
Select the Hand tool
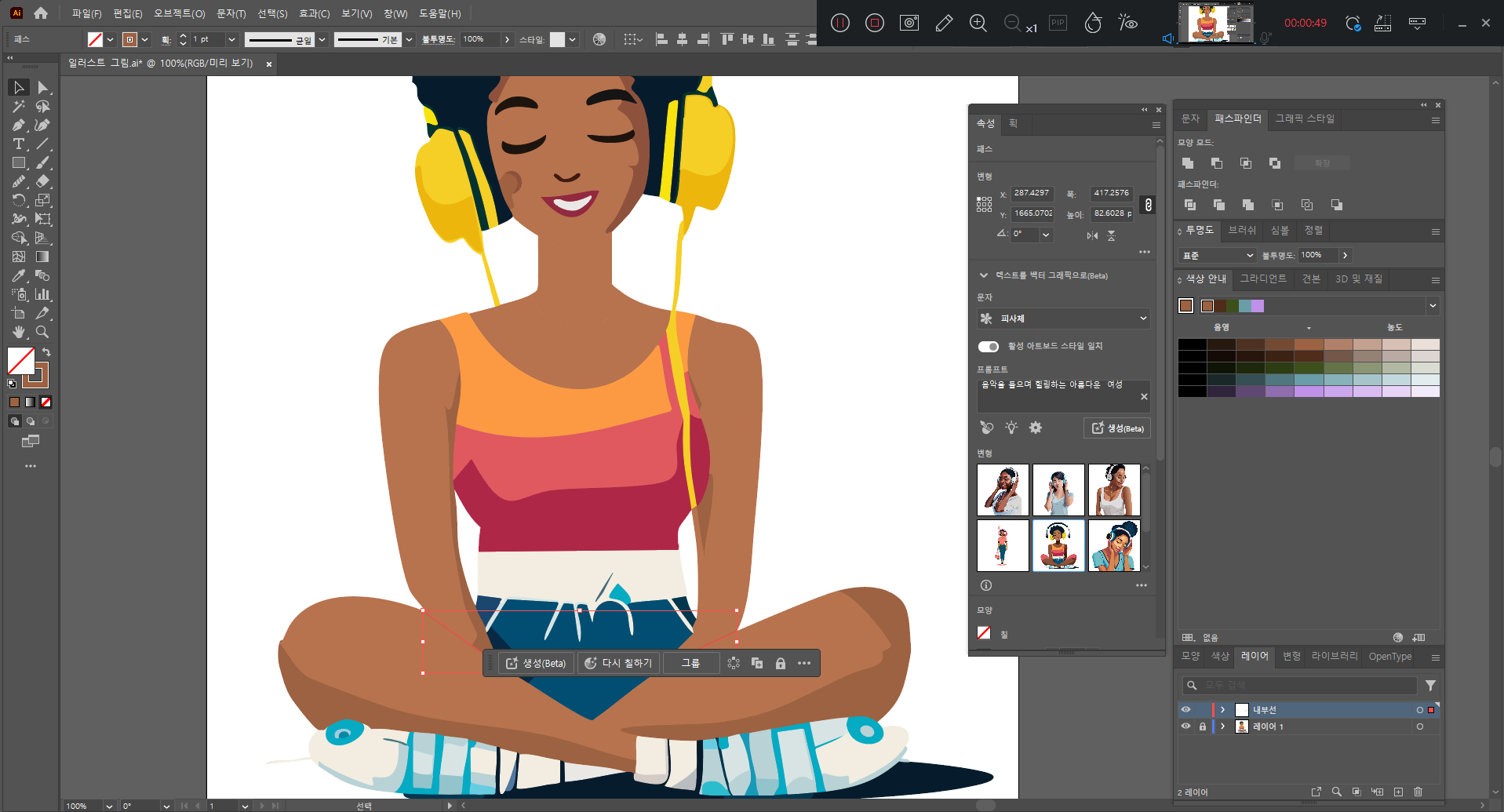pyautogui.click(x=19, y=333)
